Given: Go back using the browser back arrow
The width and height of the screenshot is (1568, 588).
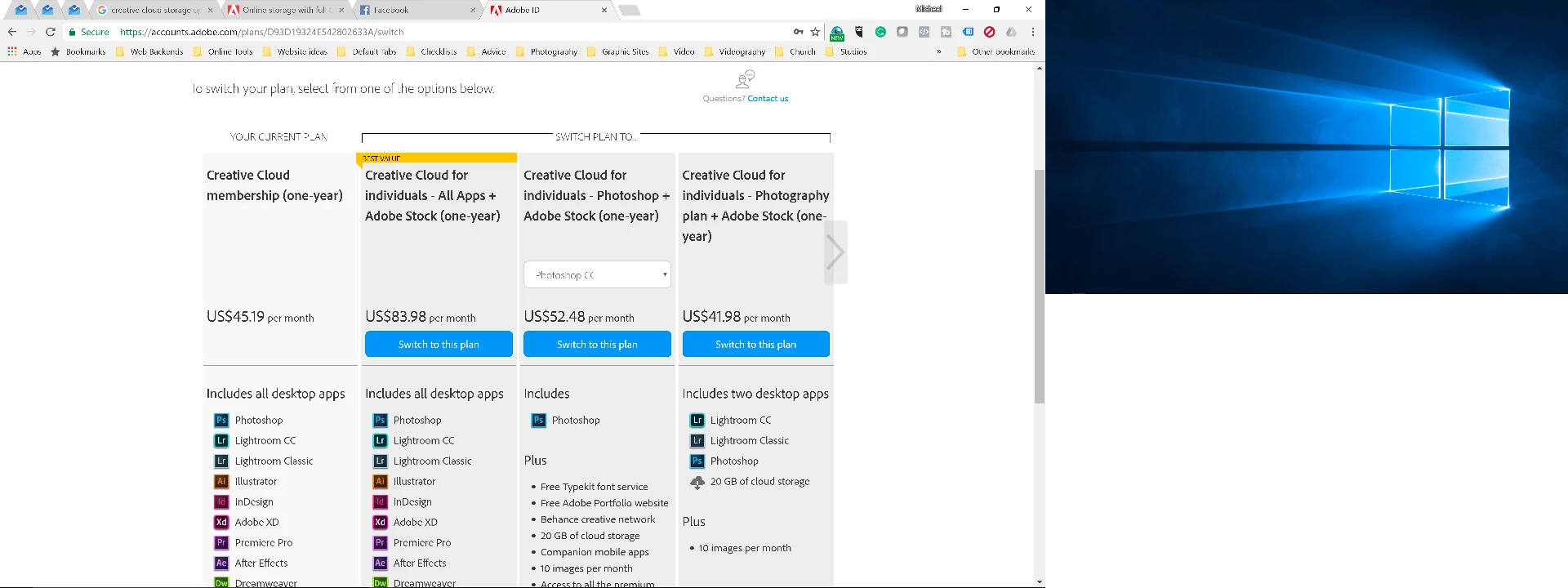Looking at the screenshot, I should coord(11,32).
